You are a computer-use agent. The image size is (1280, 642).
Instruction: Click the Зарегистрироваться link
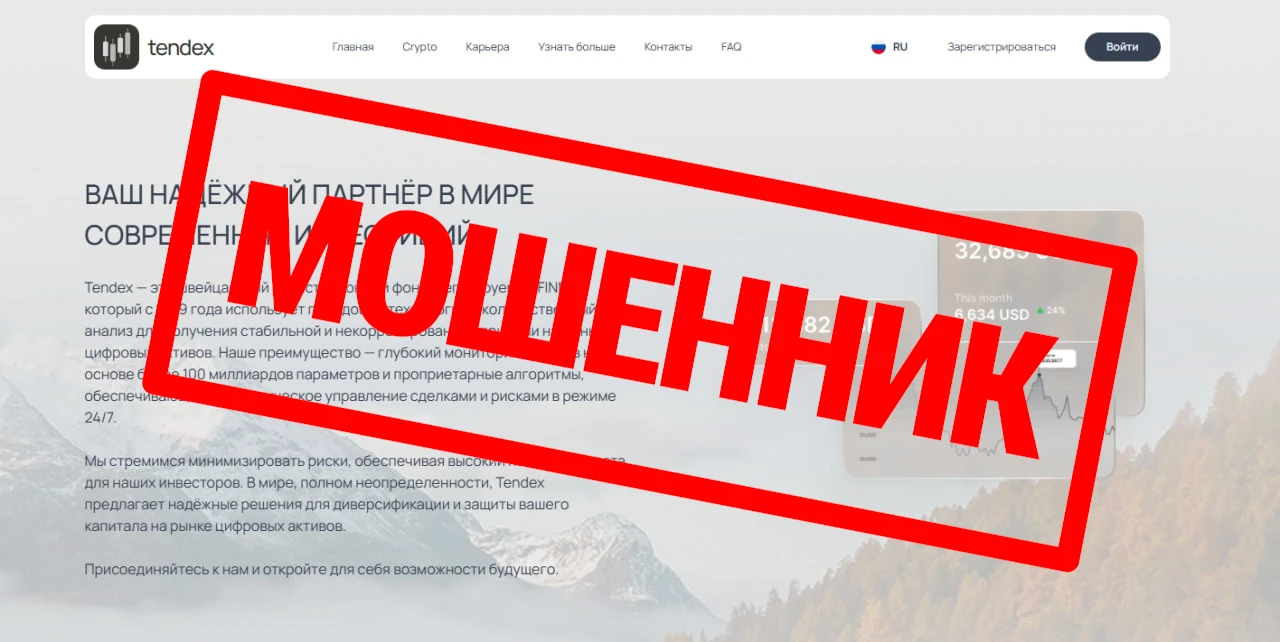[1002, 47]
